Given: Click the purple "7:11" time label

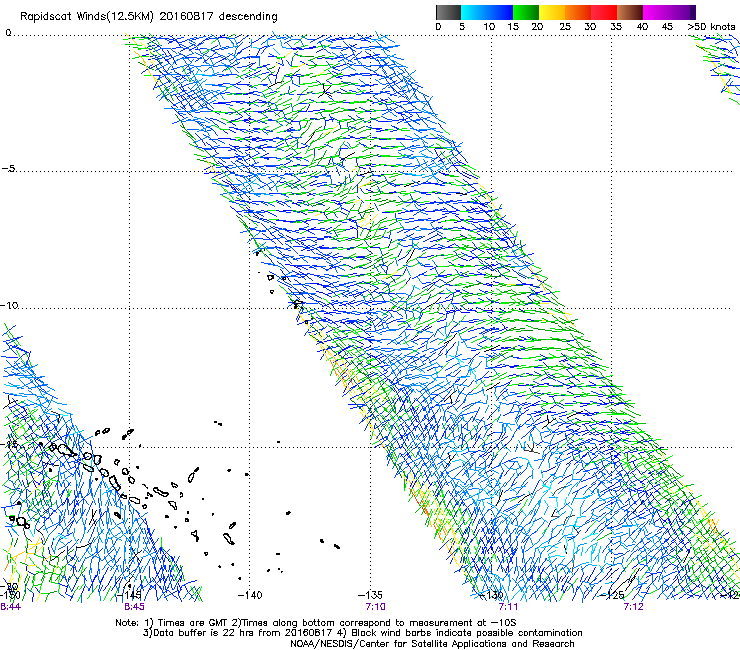Looking at the screenshot, I should point(508,607).
